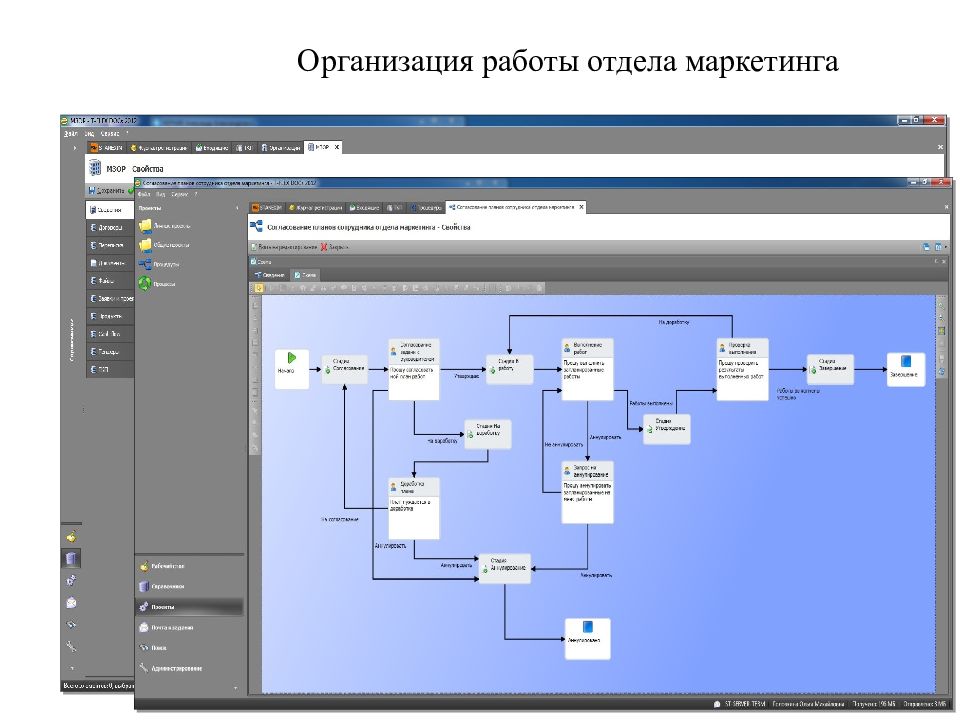The width and height of the screenshot is (960, 720).
Task: Open the shared folder icon in project list
Action: pyautogui.click(x=145, y=245)
